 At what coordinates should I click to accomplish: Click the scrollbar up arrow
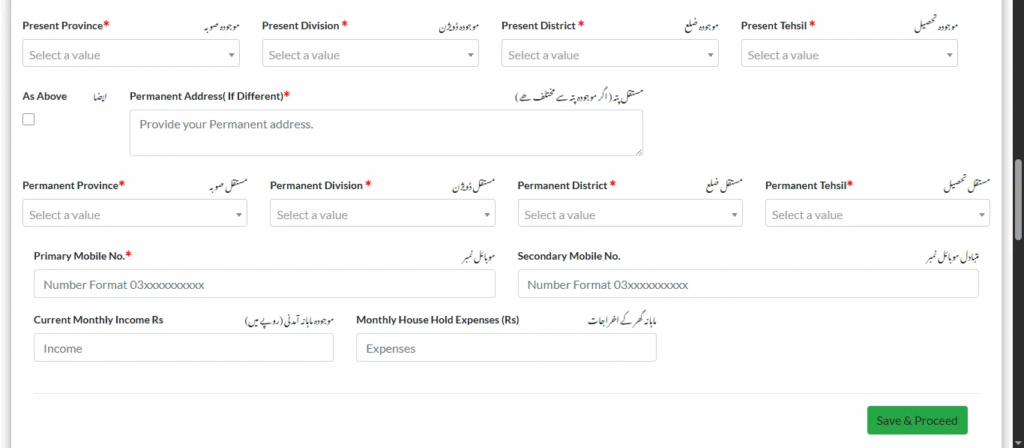1018,6
